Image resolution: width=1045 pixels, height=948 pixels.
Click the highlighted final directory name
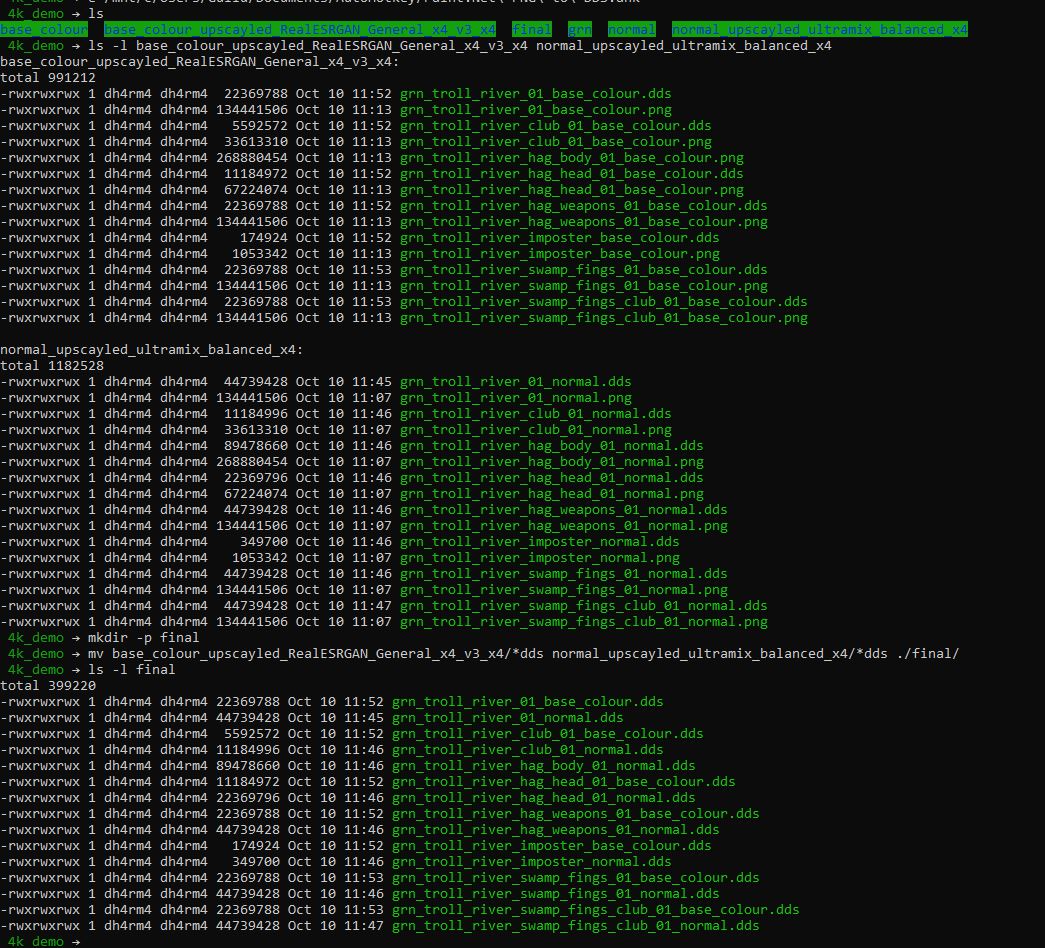click(x=532, y=29)
